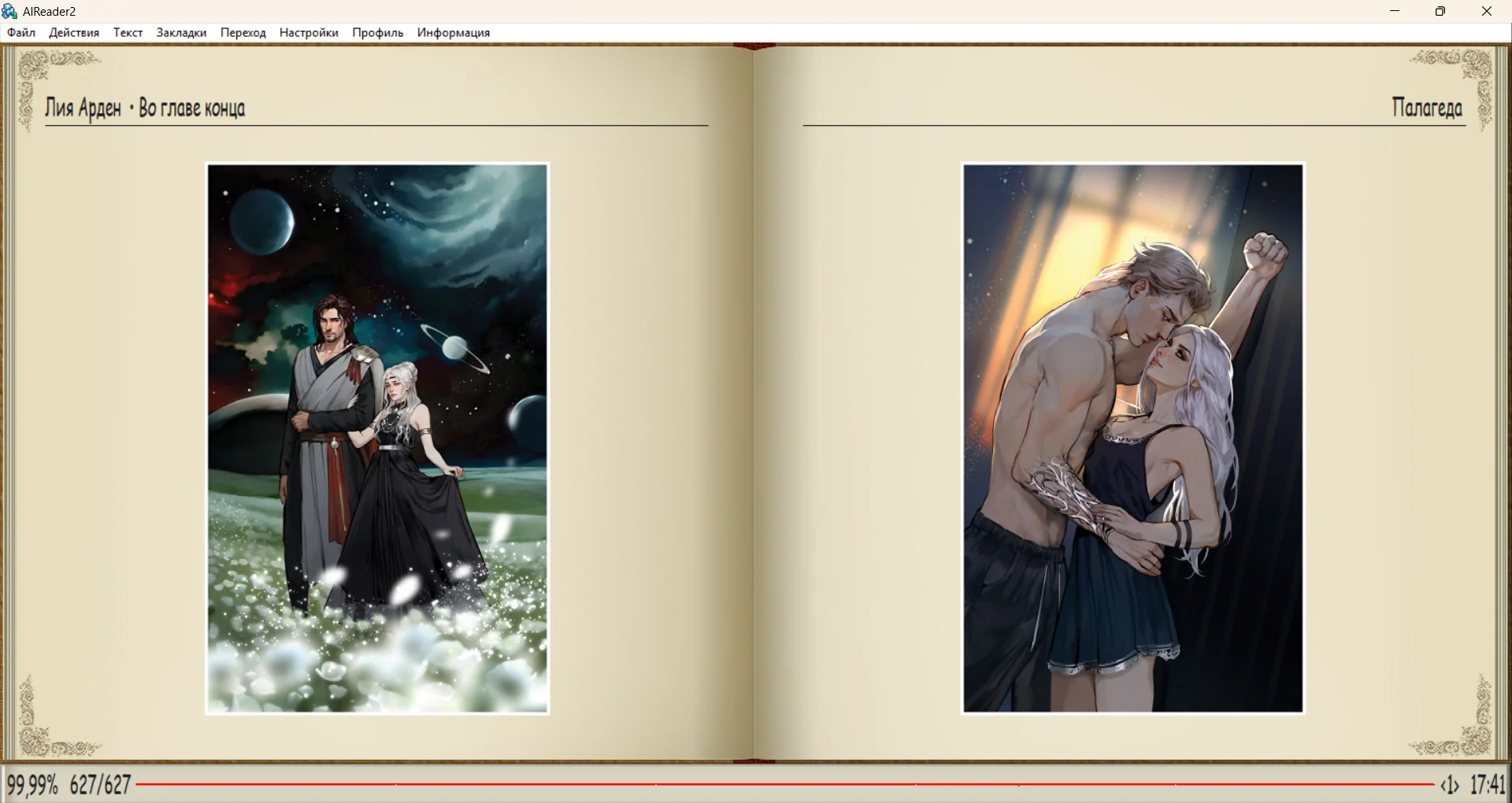
Task: Click the header 'Лия Арден · Во главе конца'
Action: 145,108
